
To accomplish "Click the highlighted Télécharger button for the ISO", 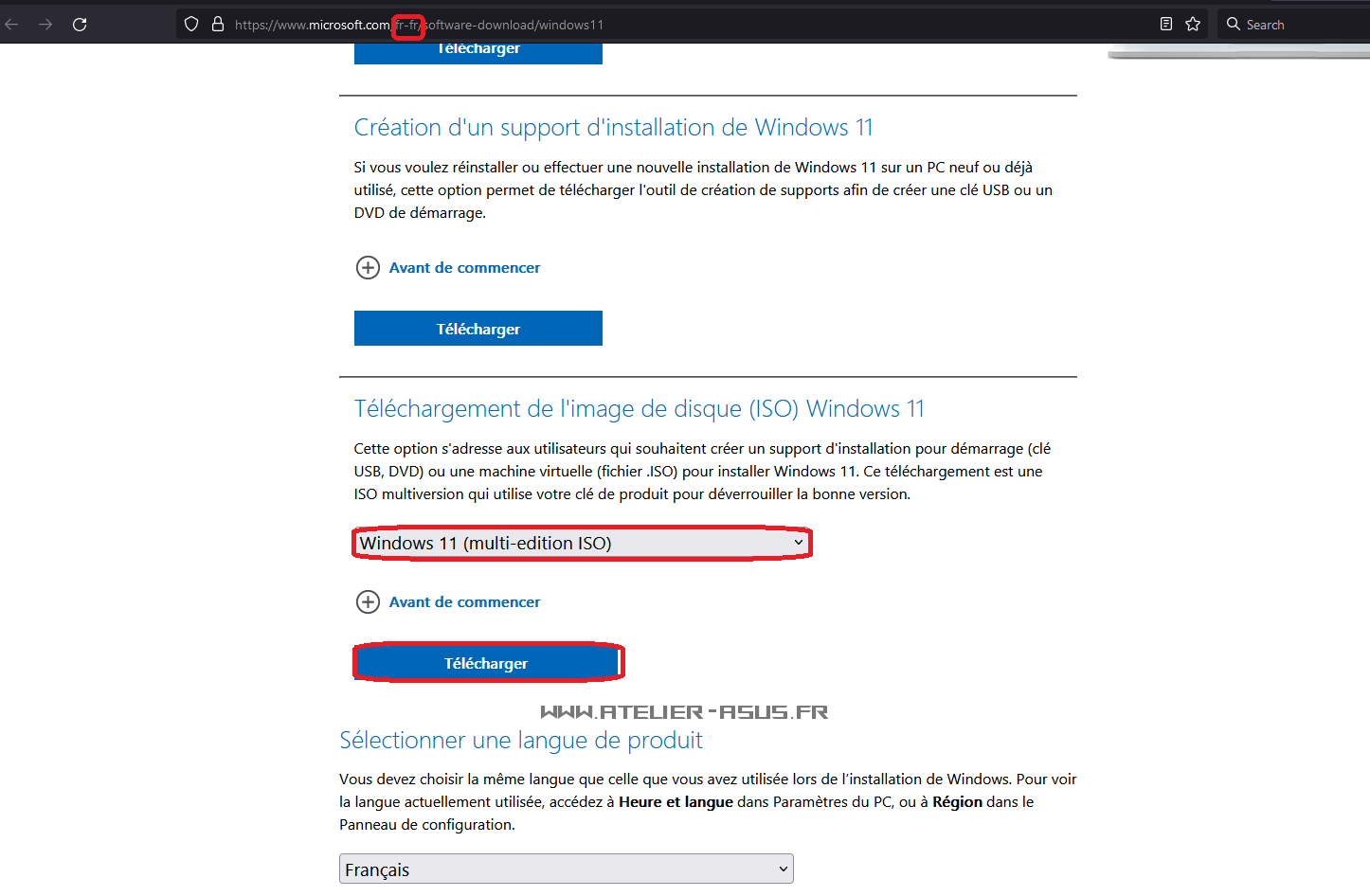I will (x=489, y=663).
